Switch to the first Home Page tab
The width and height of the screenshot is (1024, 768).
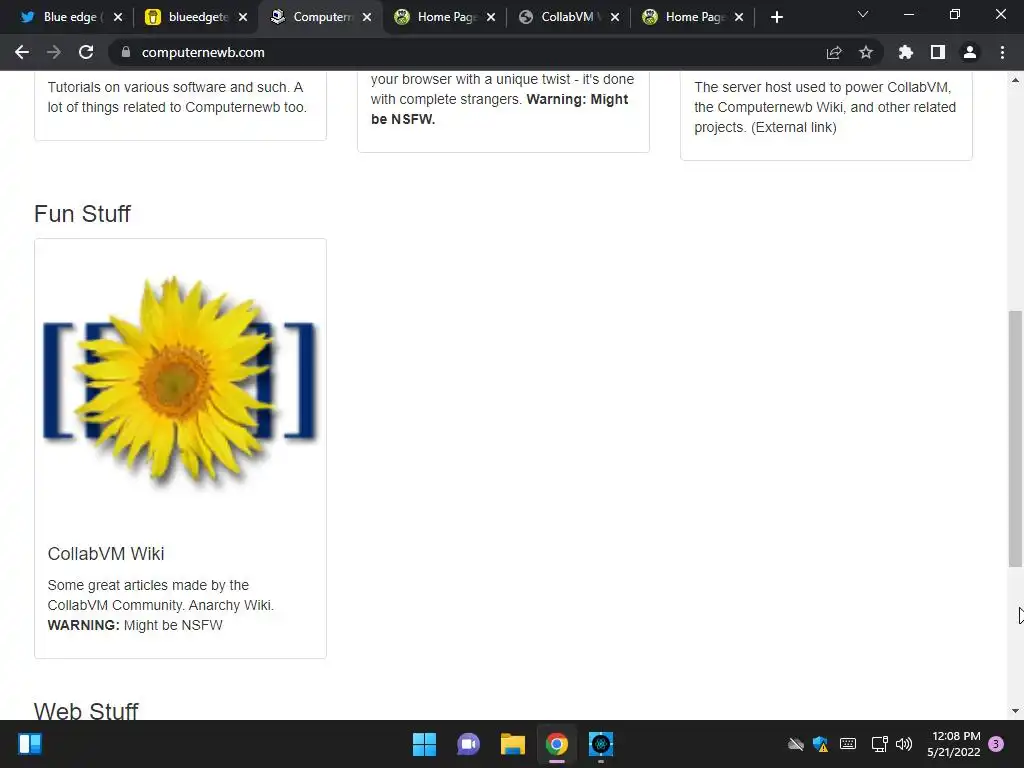pyautogui.click(x=444, y=17)
